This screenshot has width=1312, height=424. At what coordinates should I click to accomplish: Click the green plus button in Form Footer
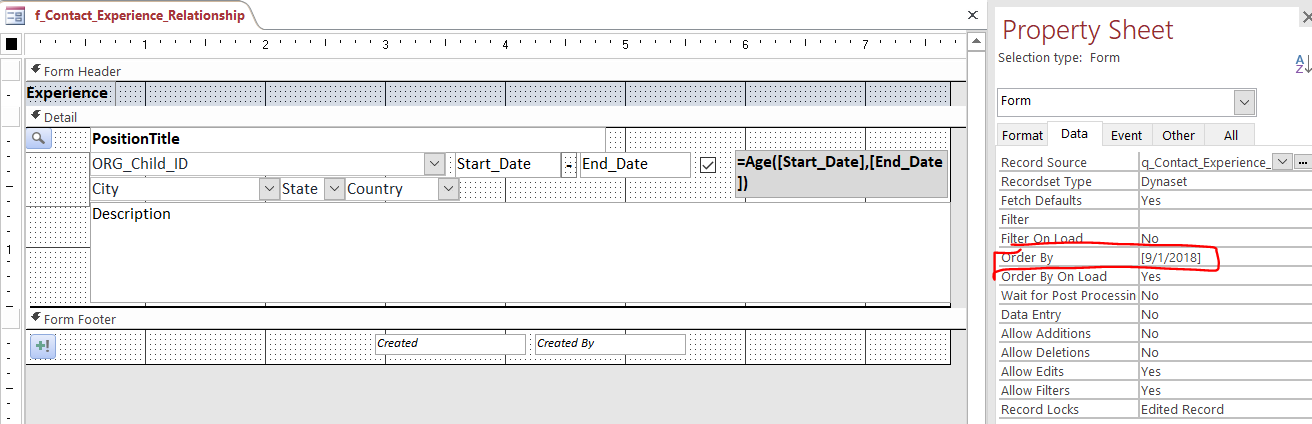click(42, 346)
